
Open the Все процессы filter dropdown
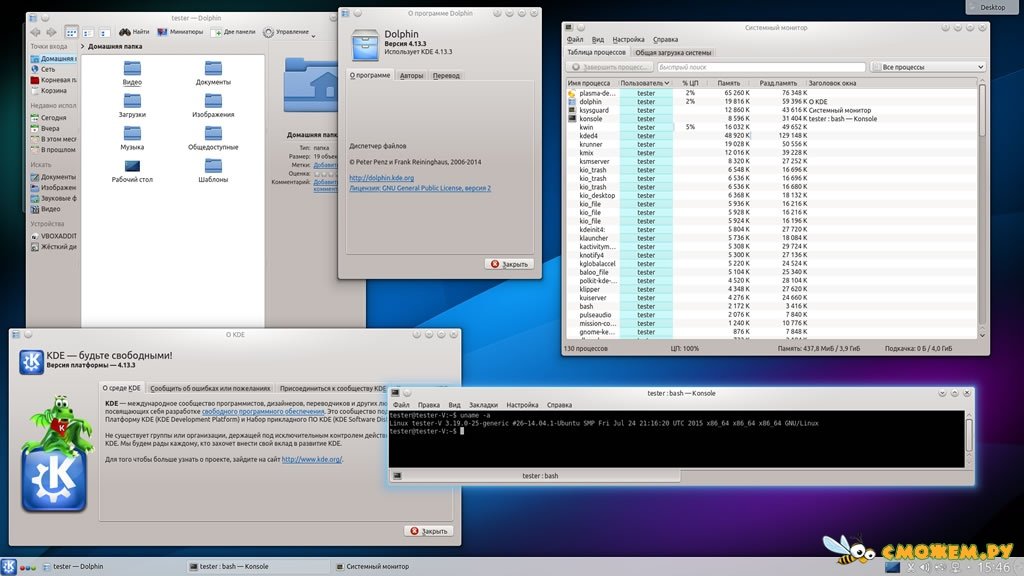tap(927, 67)
